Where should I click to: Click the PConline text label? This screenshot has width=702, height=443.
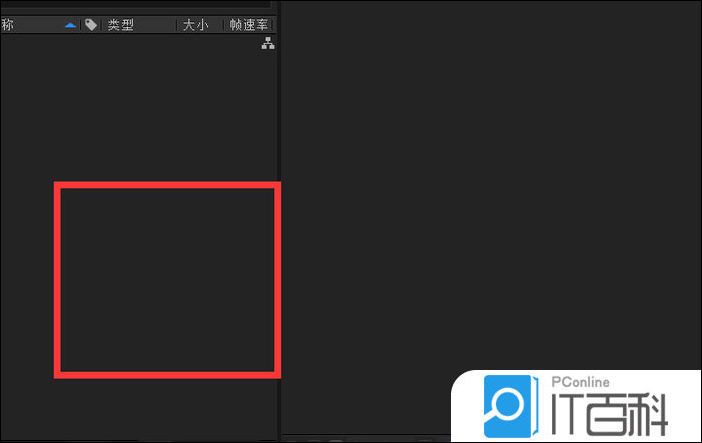click(x=580, y=382)
